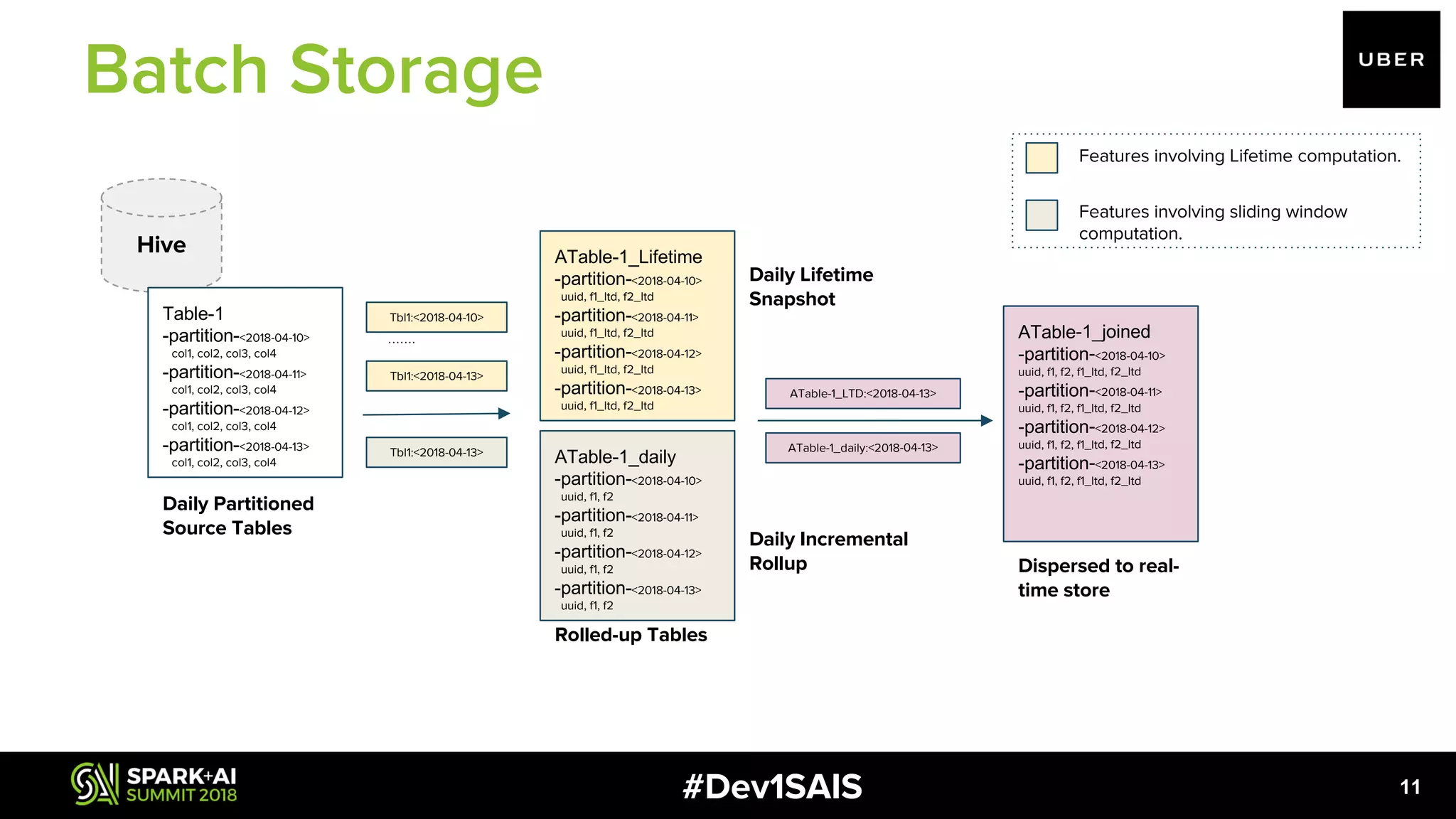Click the ATable-1_Lifetime table title
The height and width of the screenshot is (819, 1456).
[628, 257]
